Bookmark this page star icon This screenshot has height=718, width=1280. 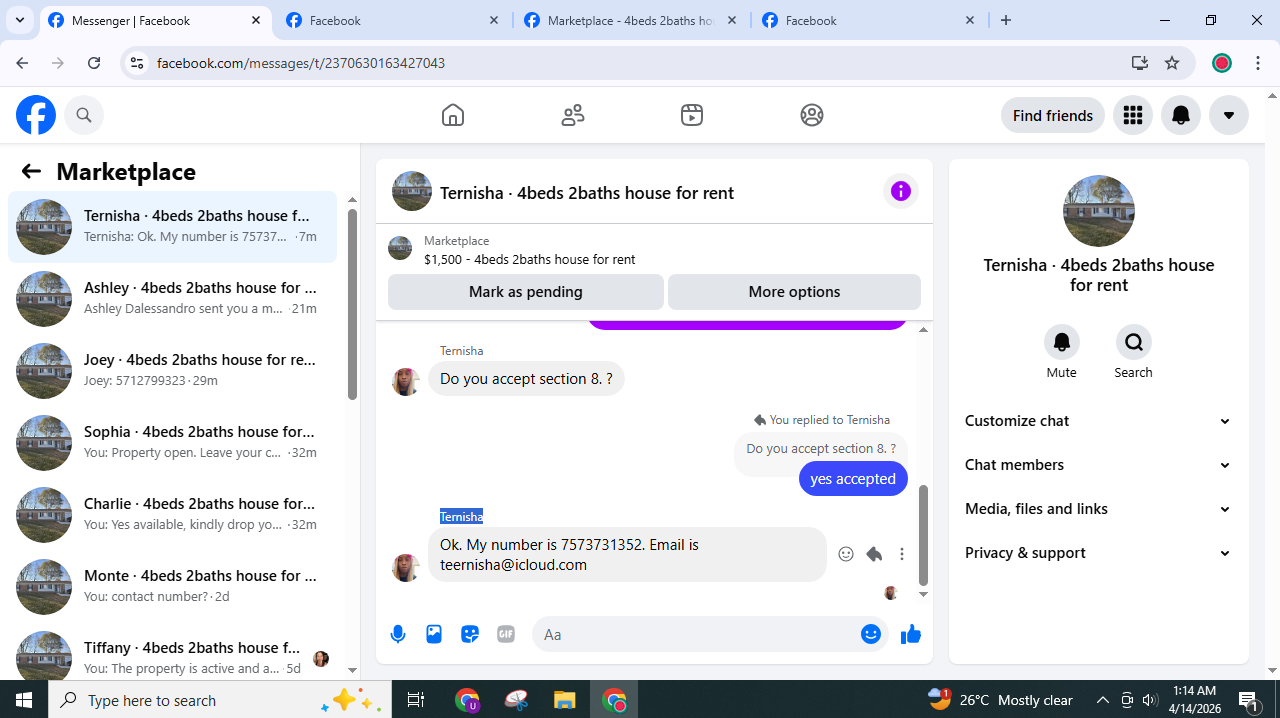[1172, 63]
